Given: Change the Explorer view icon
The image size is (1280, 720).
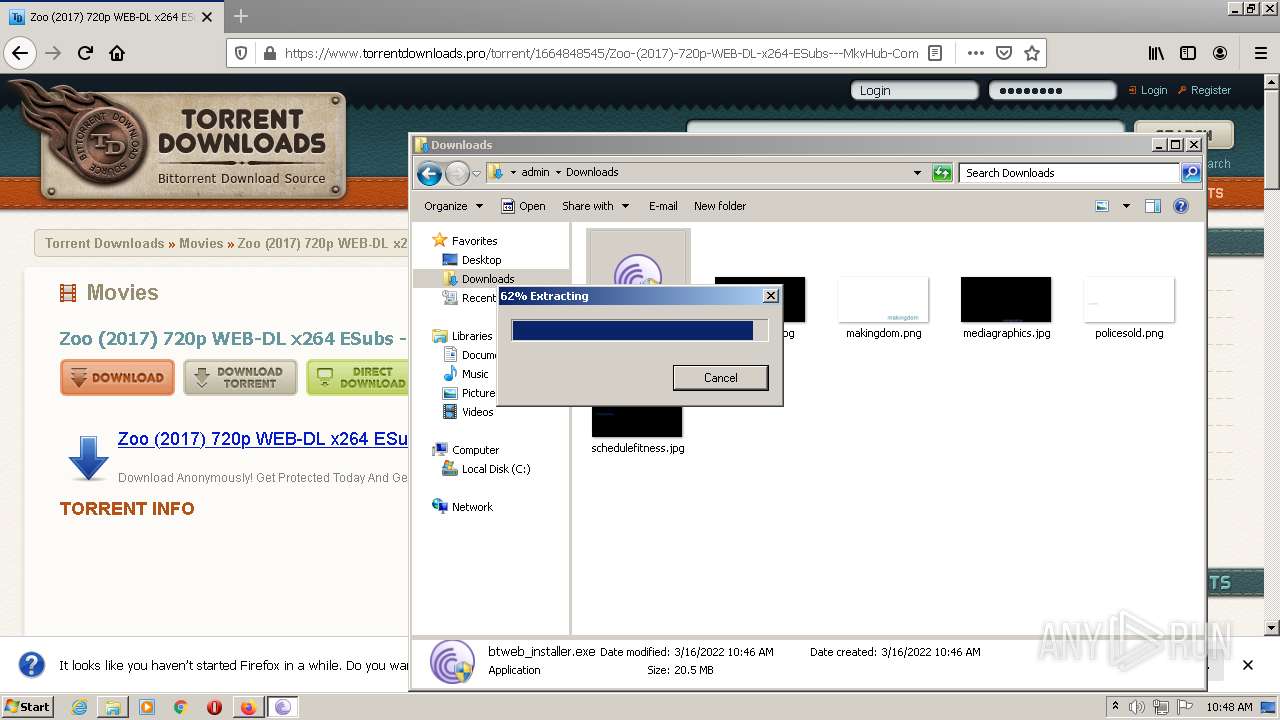Looking at the screenshot, I should [x=1102, y=206].
